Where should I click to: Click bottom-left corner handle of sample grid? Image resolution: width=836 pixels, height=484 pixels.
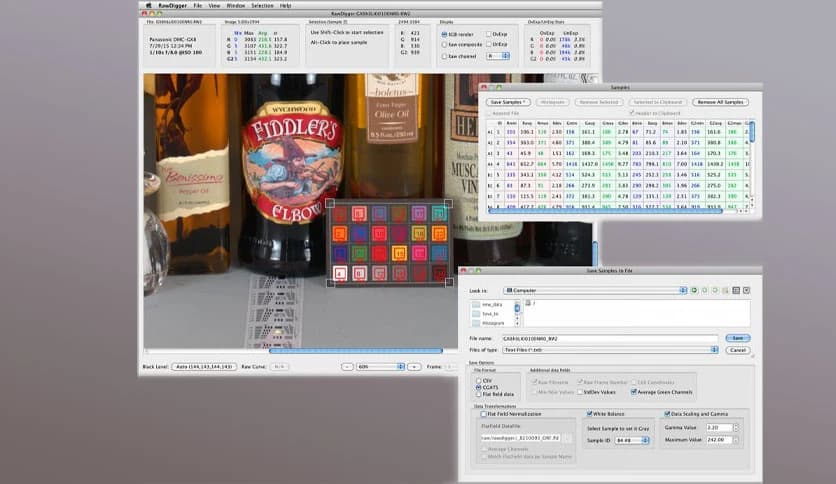[x=331, y=282]
